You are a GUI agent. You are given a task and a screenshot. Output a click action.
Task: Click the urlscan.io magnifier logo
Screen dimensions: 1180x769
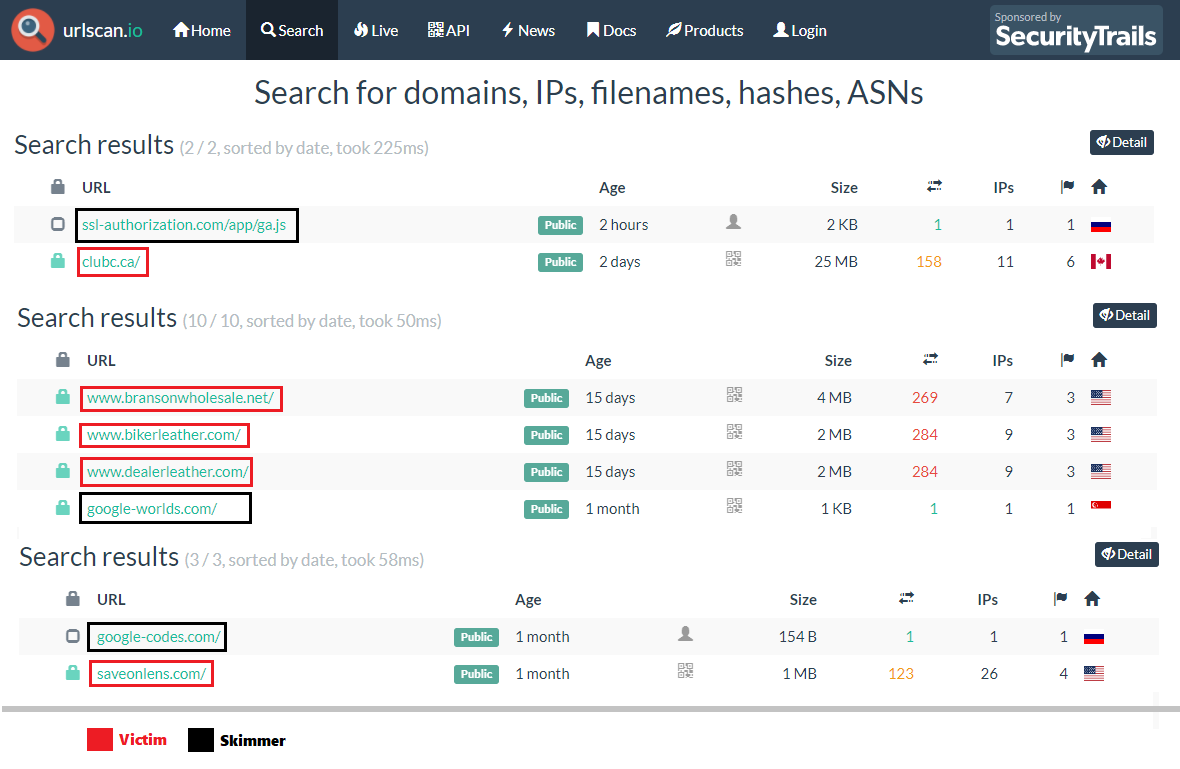tap(32, 29)
